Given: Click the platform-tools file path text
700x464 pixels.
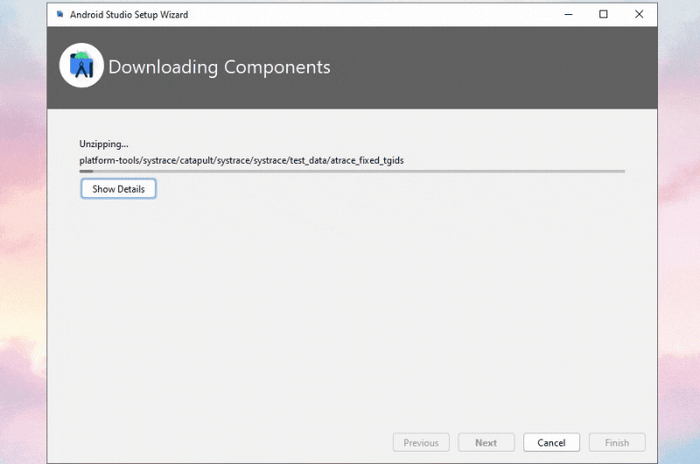Looking at the screenshot, I should (x=242, y=160).
